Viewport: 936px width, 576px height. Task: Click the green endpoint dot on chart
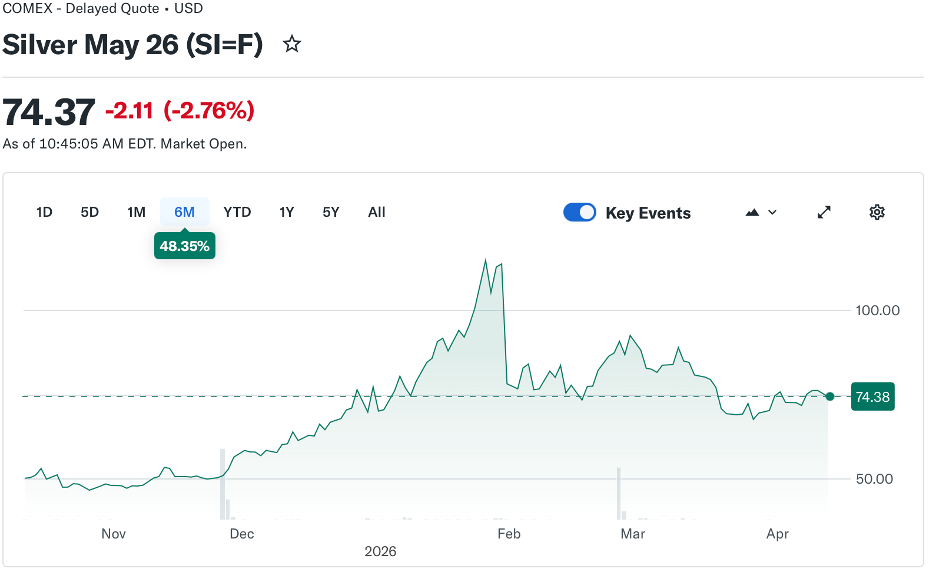click(x=829, y=397)
